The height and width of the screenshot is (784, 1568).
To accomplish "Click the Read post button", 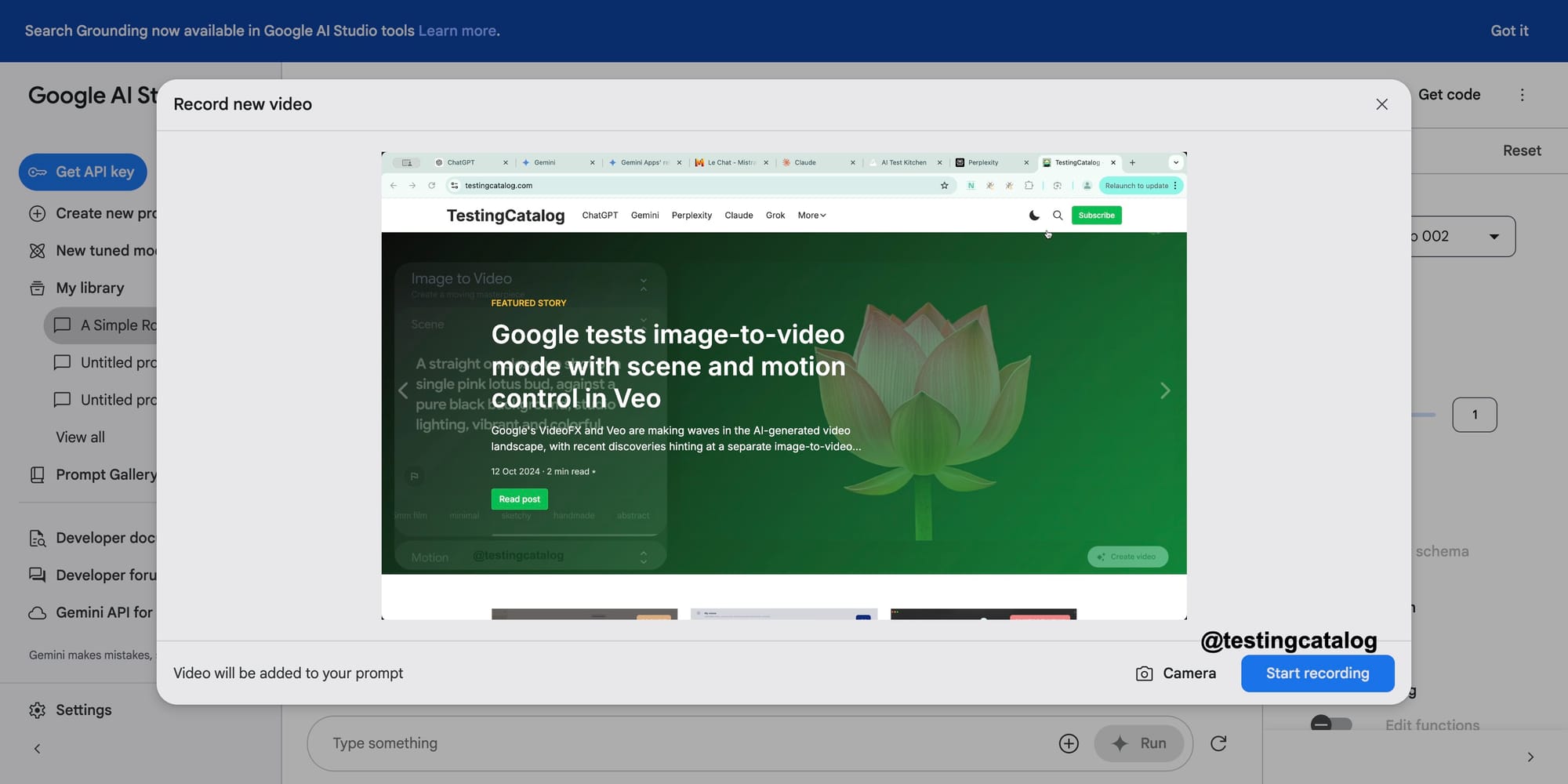I will click(x=519, y=499).
